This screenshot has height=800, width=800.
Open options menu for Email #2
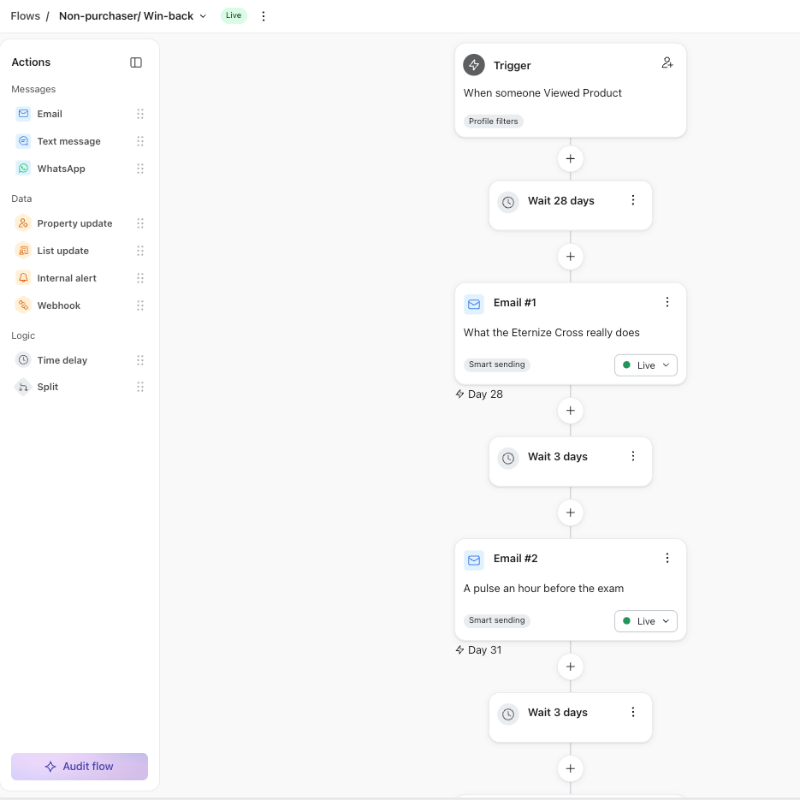point(667,558)
